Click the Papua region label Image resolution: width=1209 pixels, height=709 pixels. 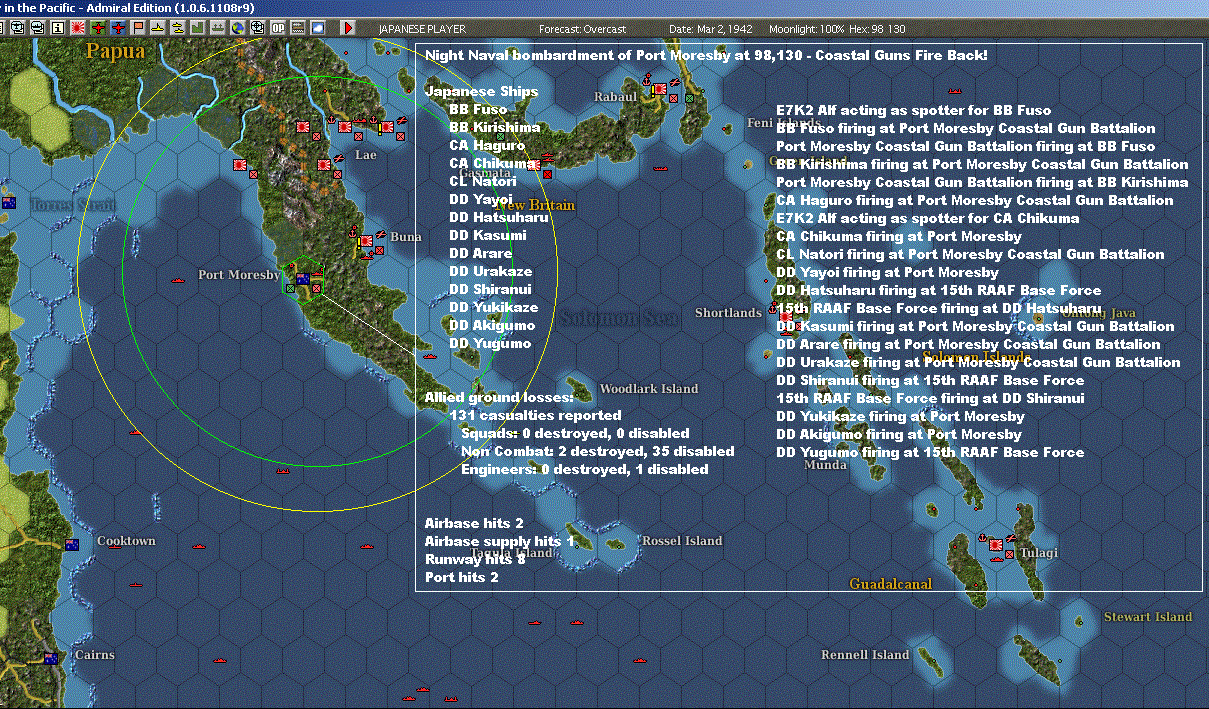click(115, 51)
